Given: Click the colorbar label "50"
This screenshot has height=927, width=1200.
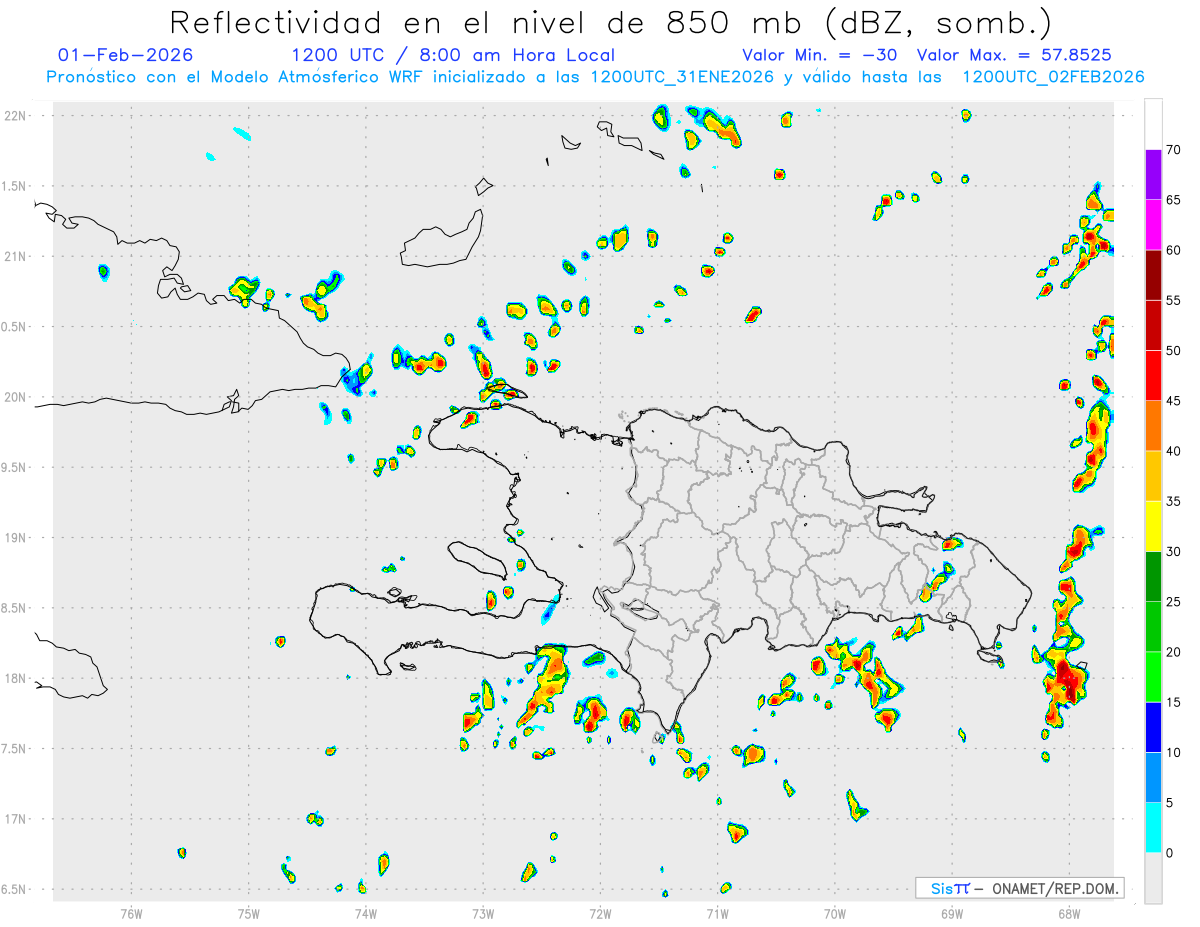Looking at the screenshot, I should coord(1174,351).
